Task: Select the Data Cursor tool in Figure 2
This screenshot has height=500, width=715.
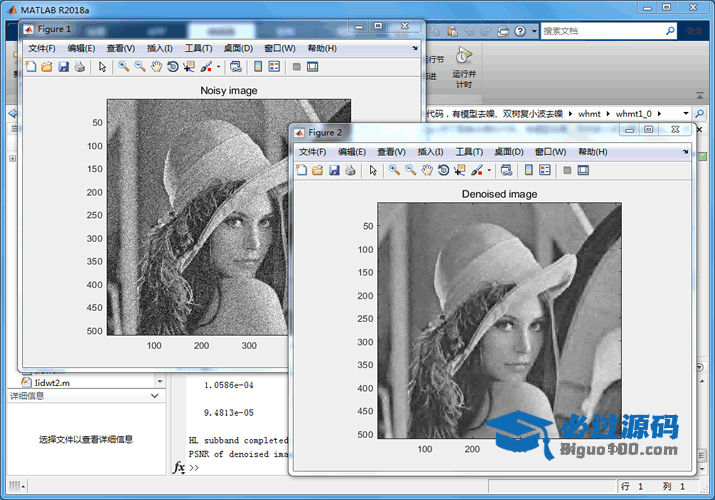Action: point(459,170)
